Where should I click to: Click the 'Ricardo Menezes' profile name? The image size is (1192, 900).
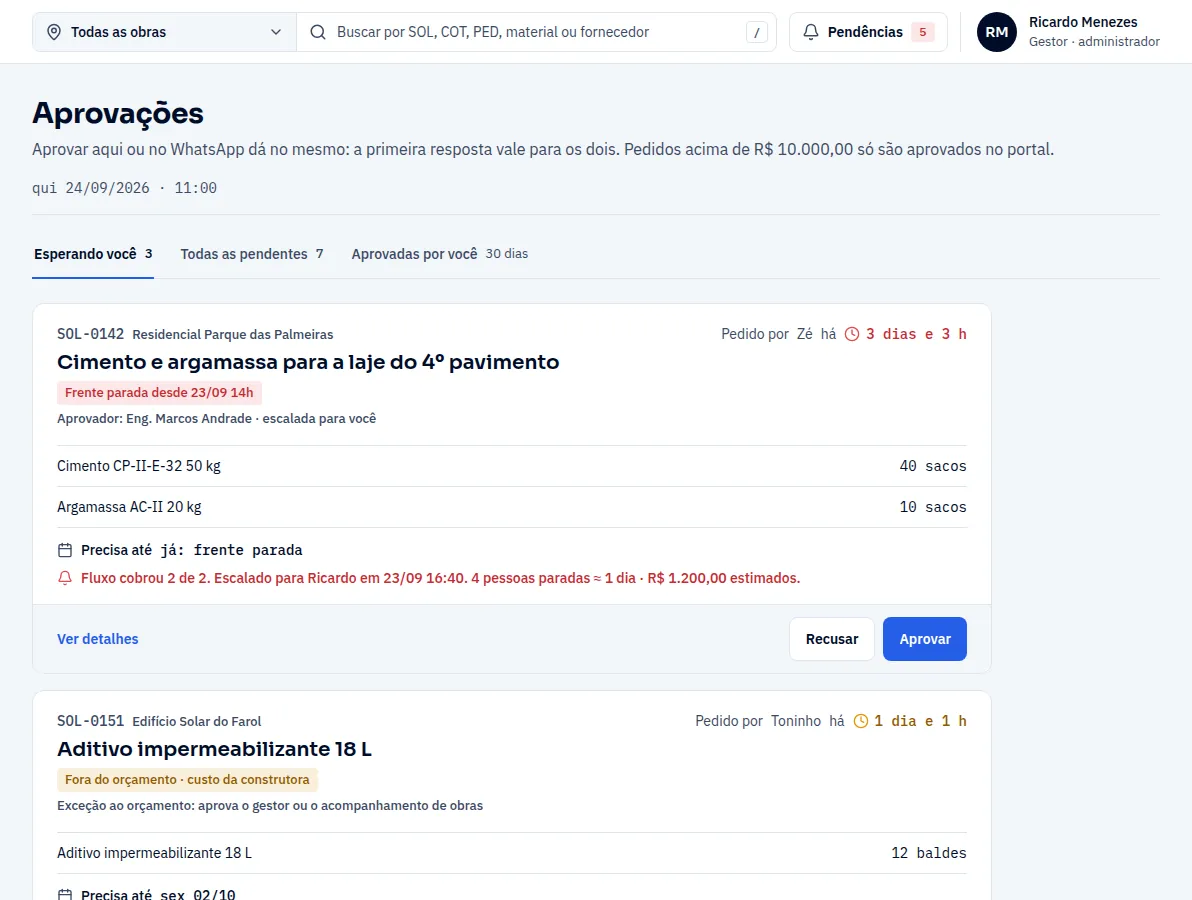tap(1083, 22)
